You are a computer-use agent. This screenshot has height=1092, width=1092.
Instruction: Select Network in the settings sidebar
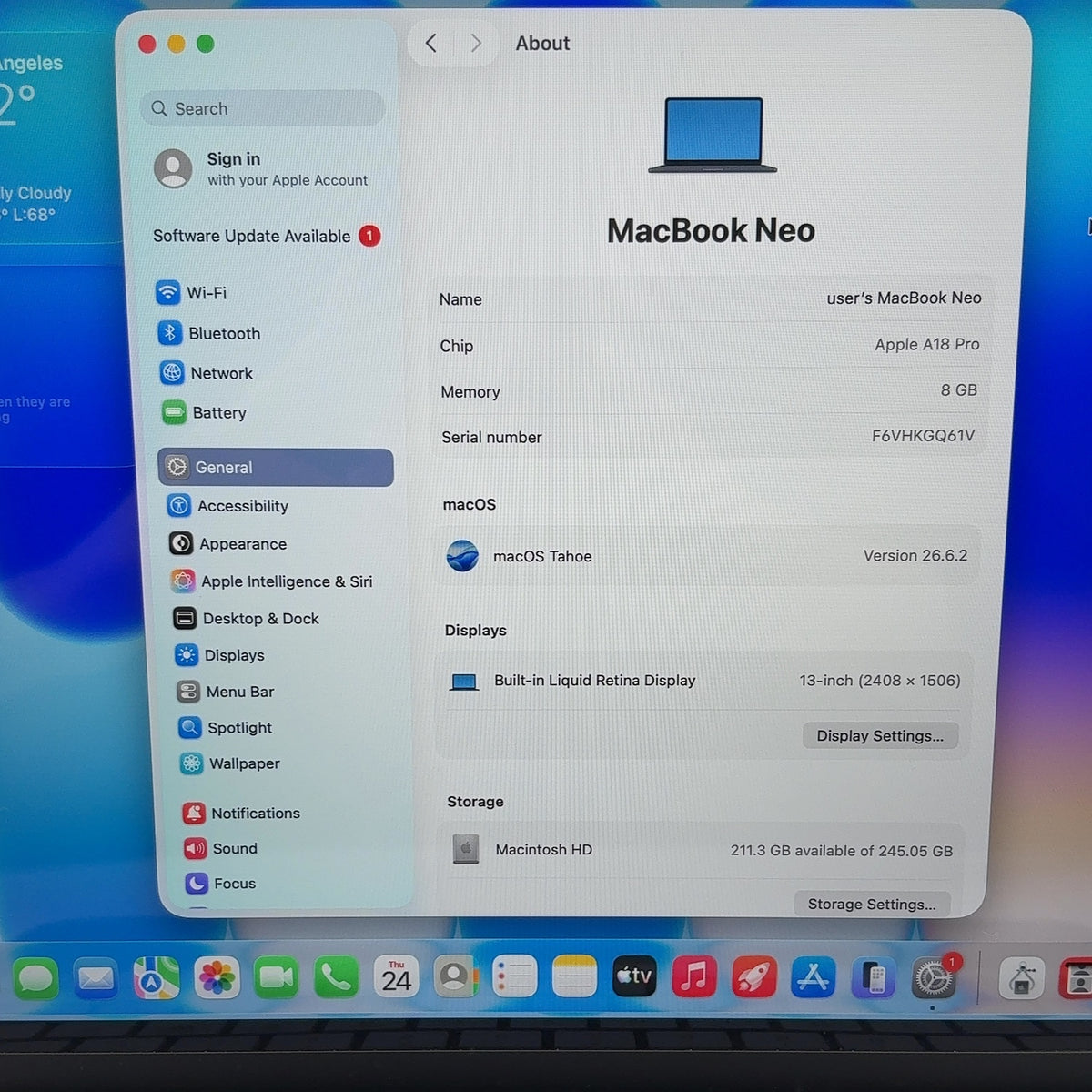click(207, 373)
